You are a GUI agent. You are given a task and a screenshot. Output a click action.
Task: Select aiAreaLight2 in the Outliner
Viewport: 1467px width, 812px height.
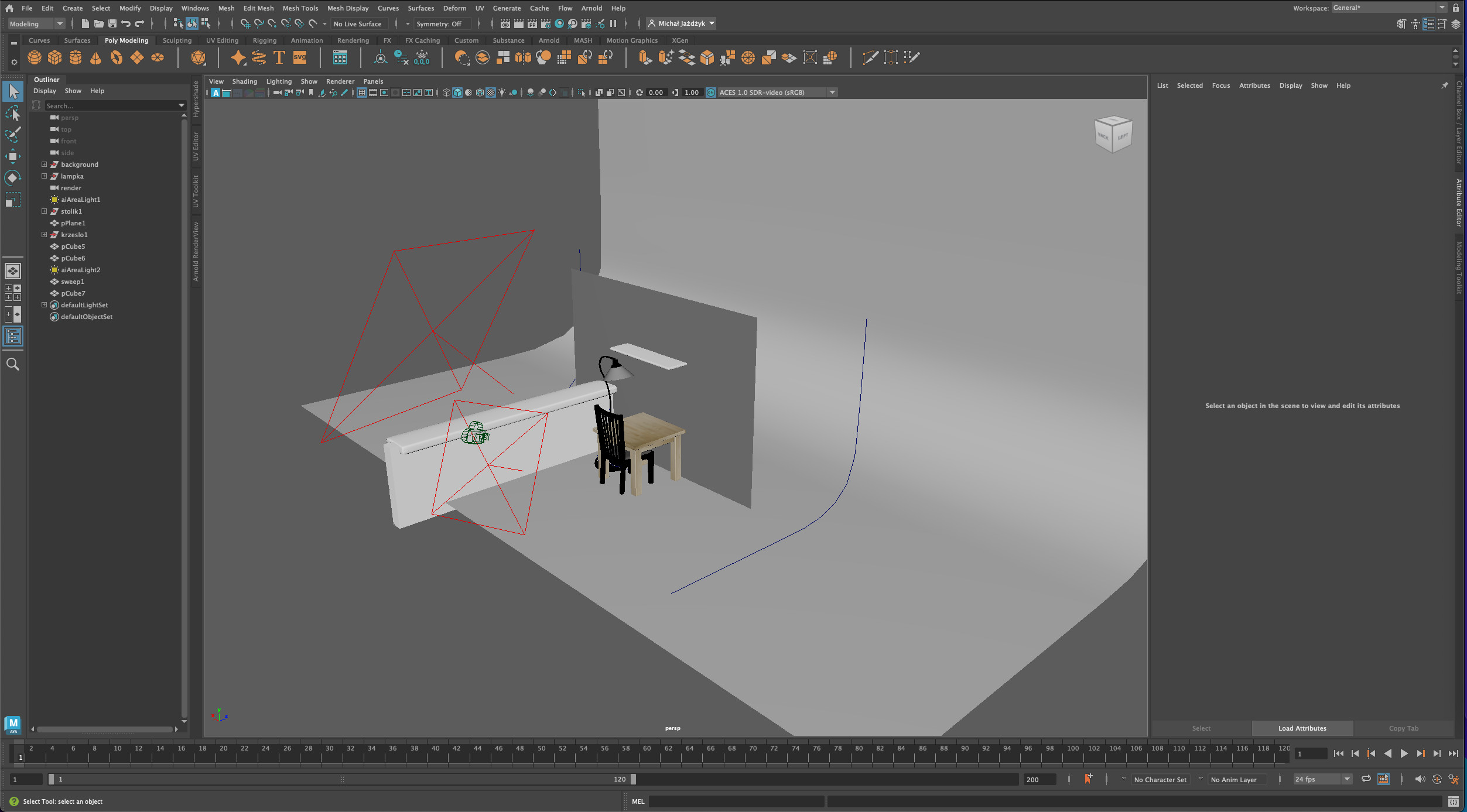point(81,270)
